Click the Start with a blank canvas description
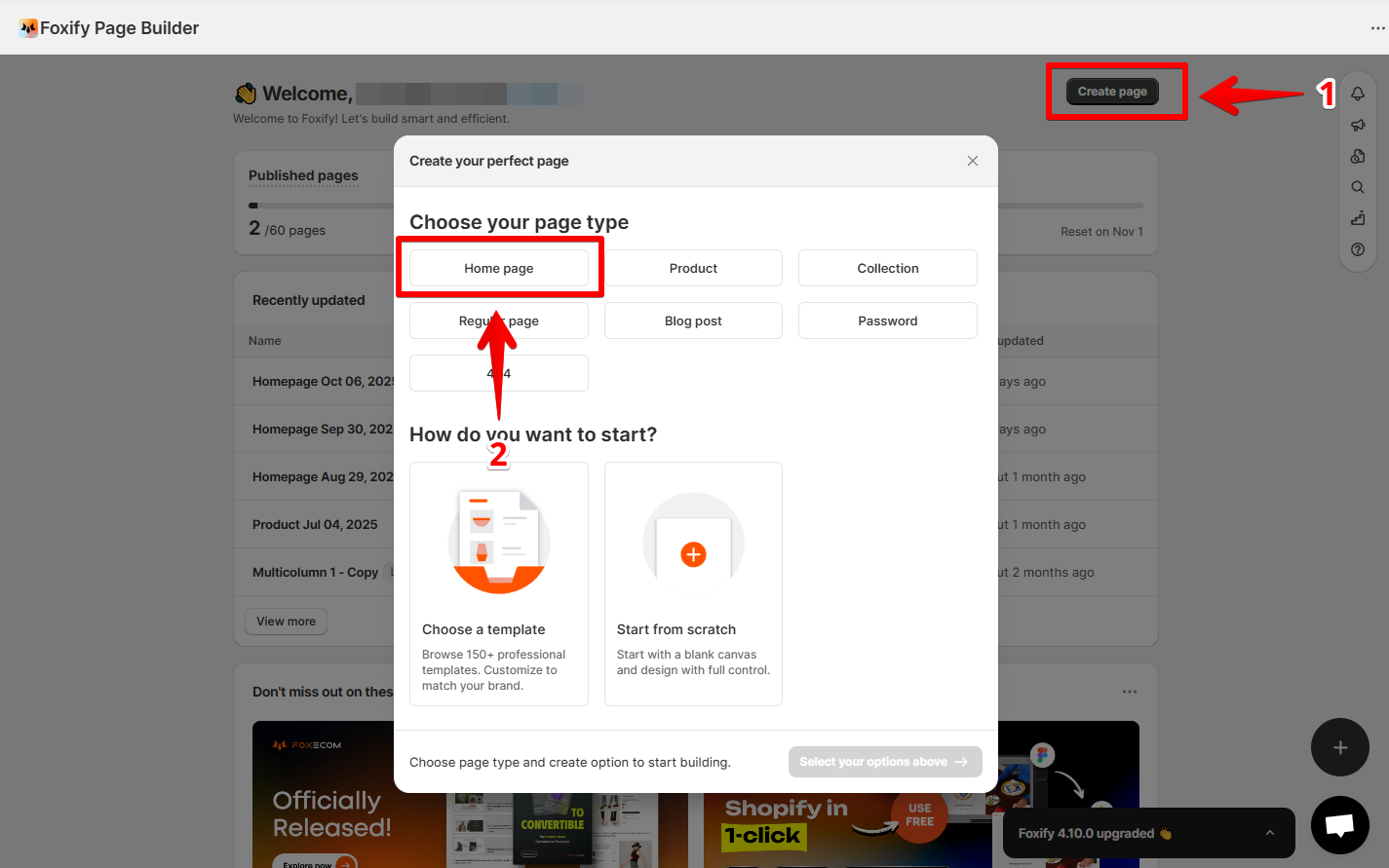This screenshot has height=868, width=1389. point(693,662)
